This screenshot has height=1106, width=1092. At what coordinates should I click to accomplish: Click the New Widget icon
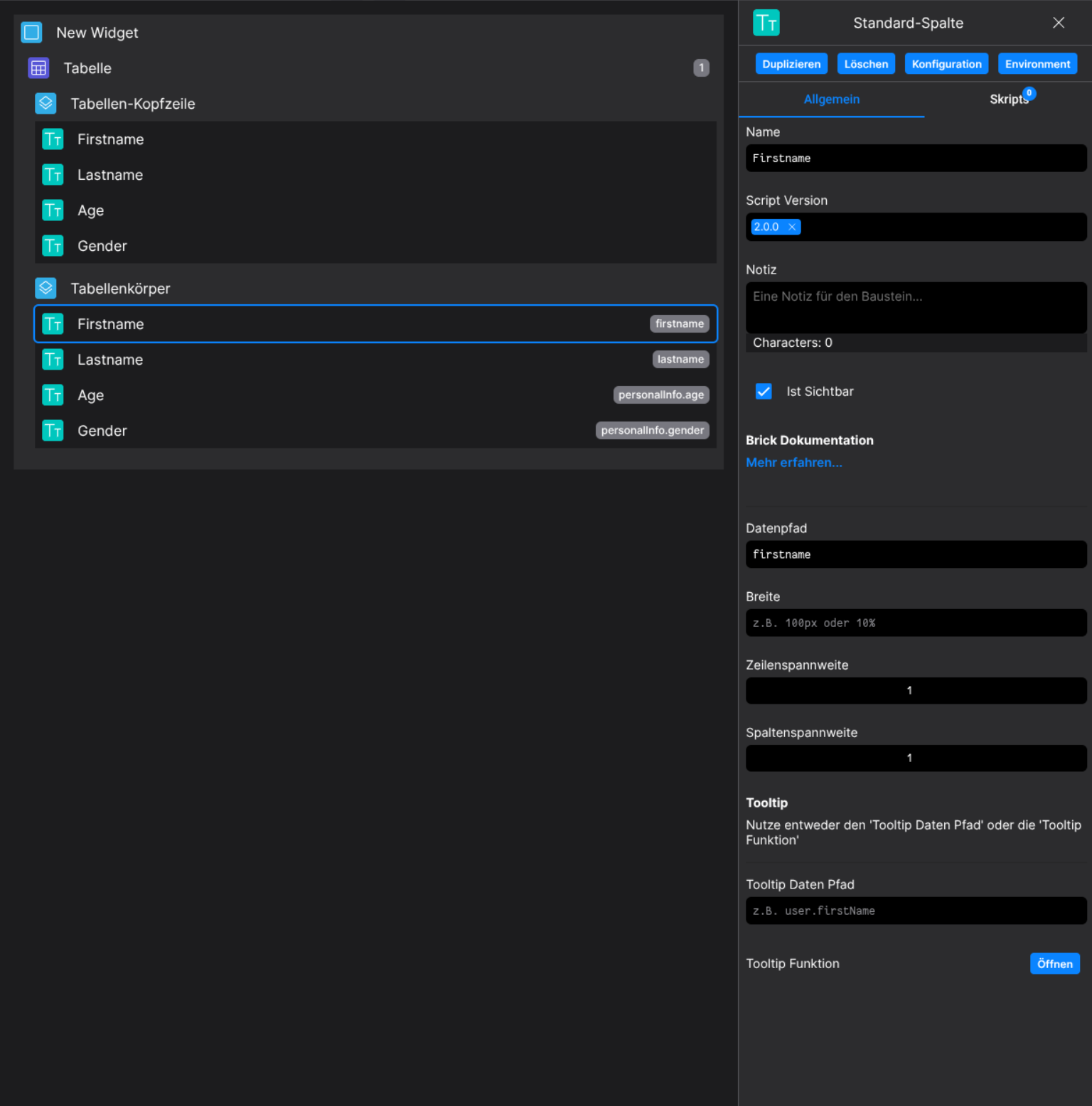click(31, 32)
